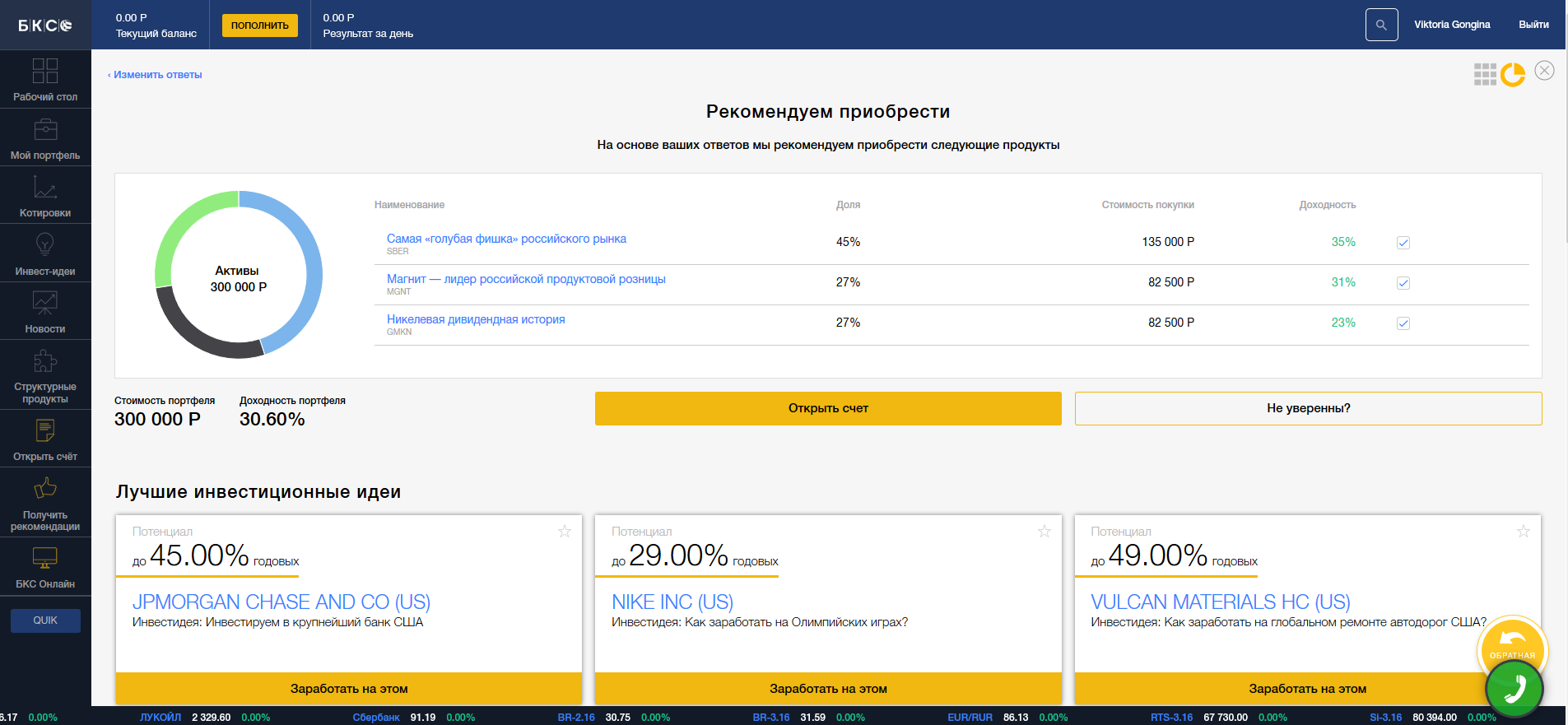Go to Котировки chart icon

point(45,187)
